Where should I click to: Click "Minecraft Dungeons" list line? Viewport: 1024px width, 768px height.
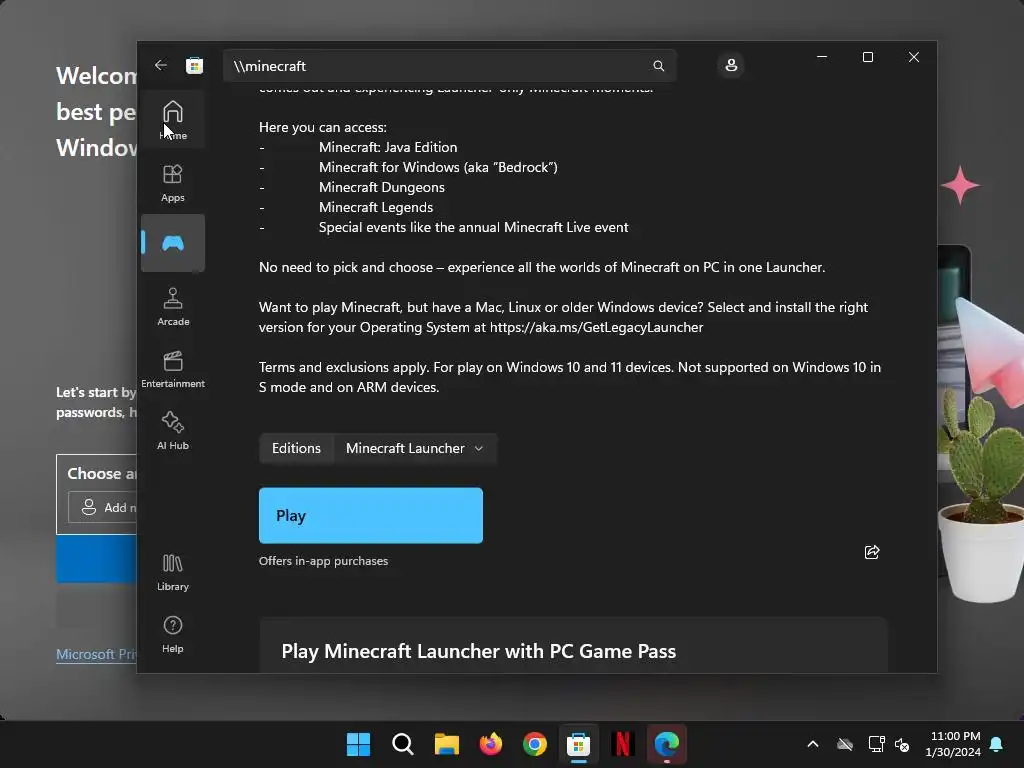pos(382,187)
